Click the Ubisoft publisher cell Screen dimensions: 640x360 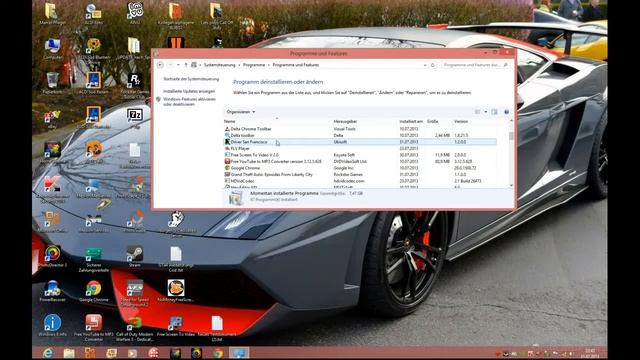click(340, 142)
